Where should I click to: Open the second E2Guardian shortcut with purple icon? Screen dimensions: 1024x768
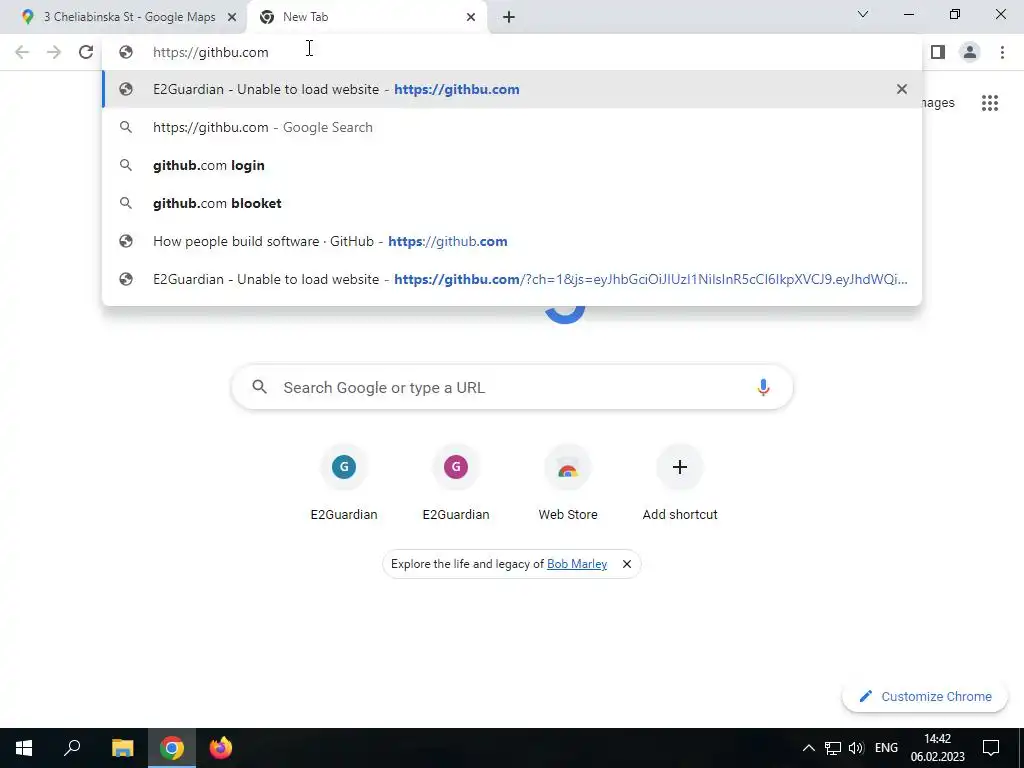click(x=456, y=483)
